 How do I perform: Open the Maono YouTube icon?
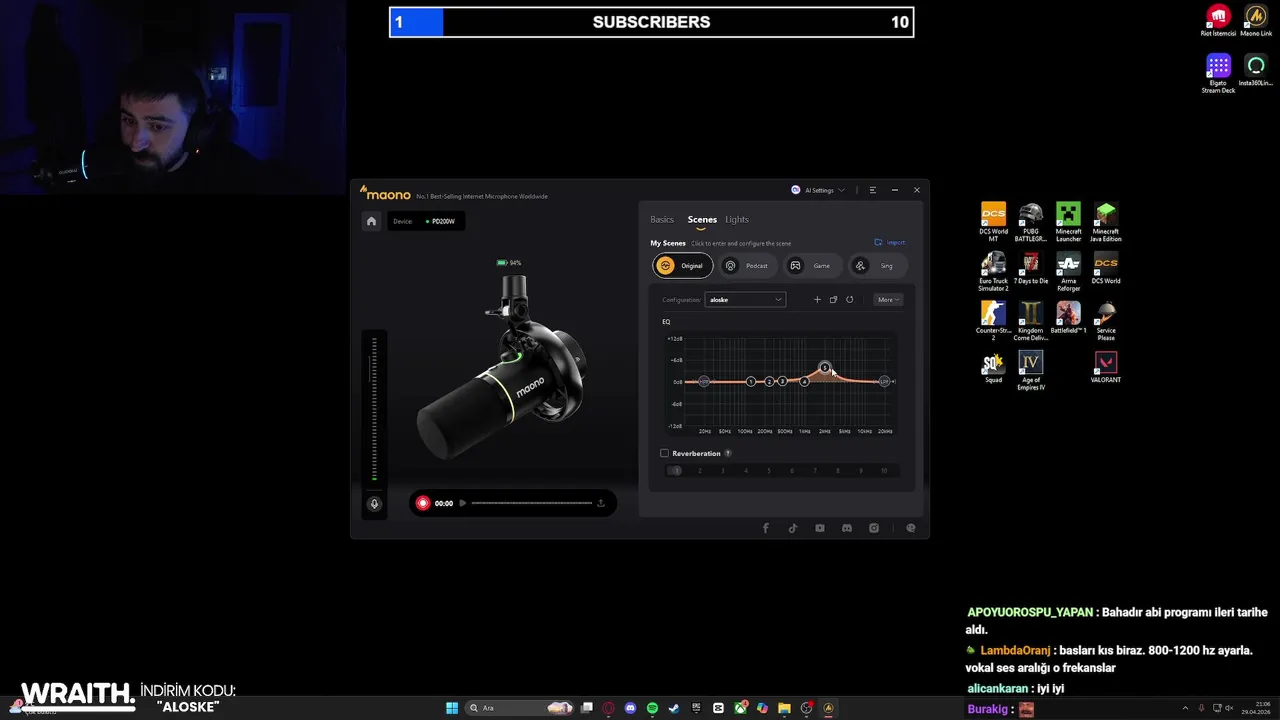(820, 528)
